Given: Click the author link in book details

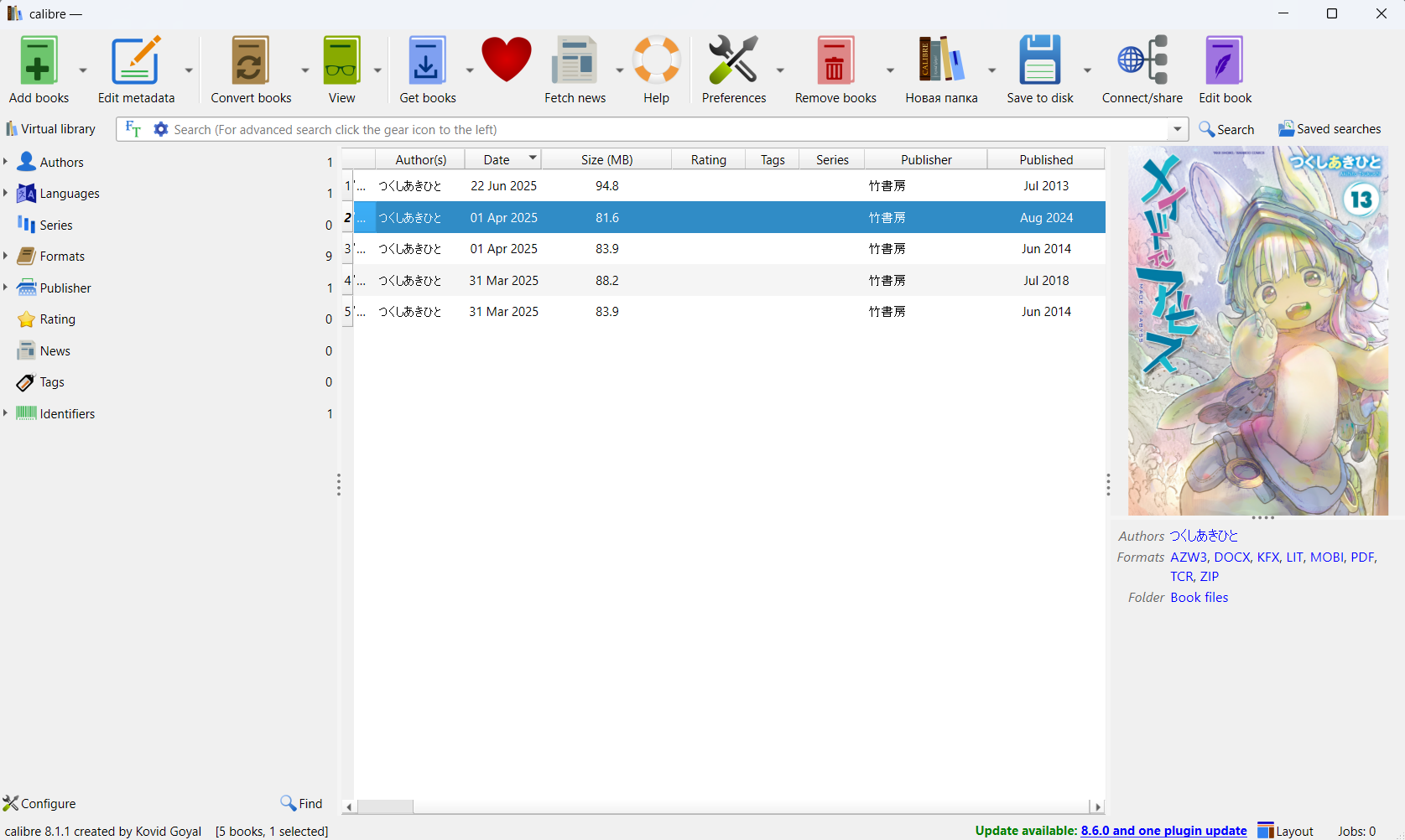Looking at the screenshot, I should tap(1204, 536).
